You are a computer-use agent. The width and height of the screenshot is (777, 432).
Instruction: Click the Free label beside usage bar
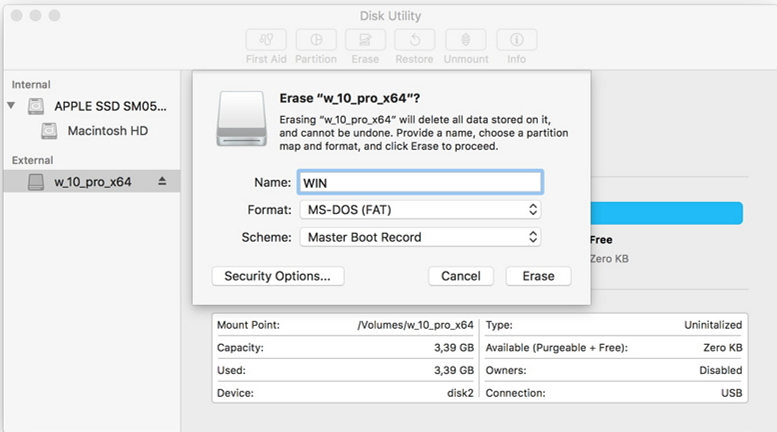pyautogui.click(x=601, y=240)
